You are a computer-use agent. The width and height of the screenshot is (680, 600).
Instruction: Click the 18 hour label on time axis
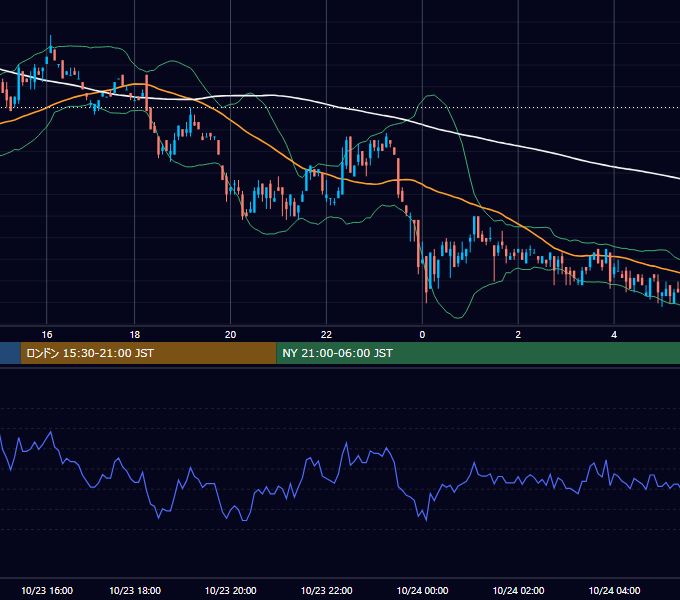click(135, 335)
